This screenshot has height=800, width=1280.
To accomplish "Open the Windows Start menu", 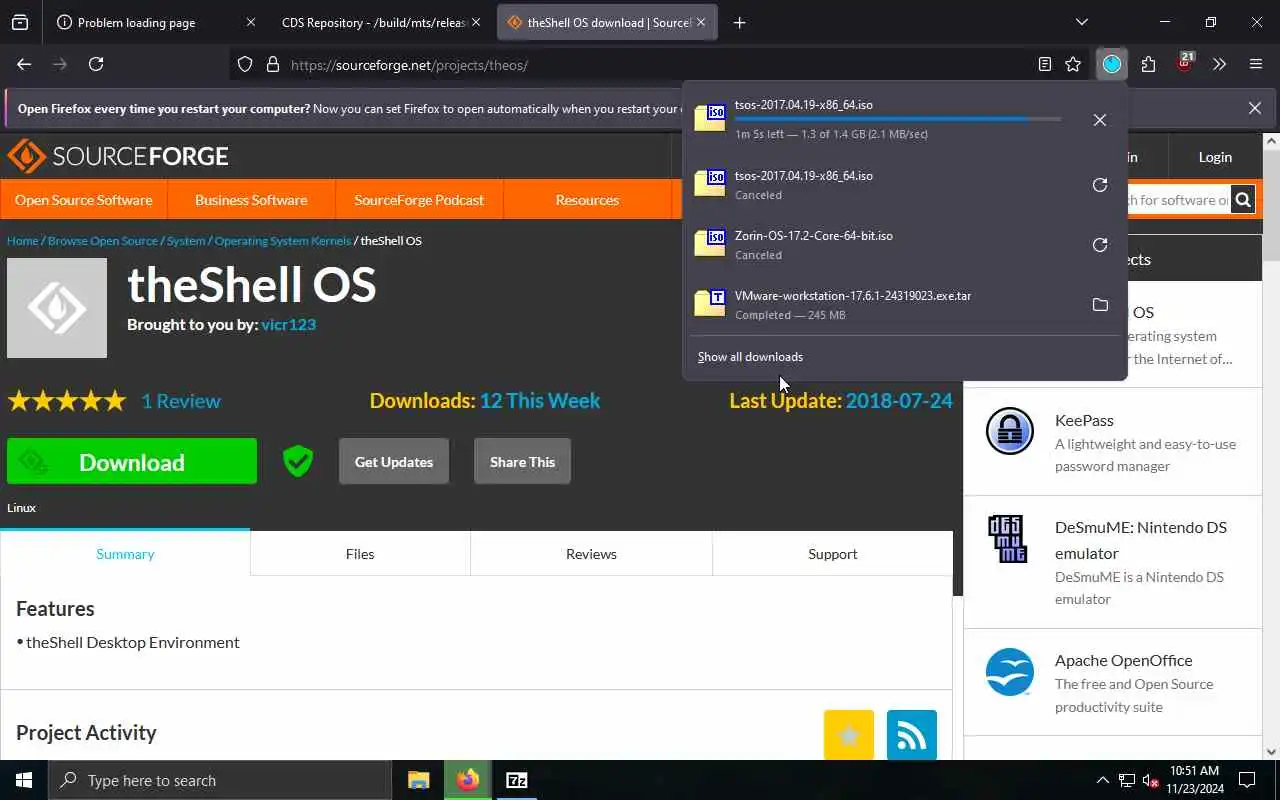I will click(x=24, y=781).
